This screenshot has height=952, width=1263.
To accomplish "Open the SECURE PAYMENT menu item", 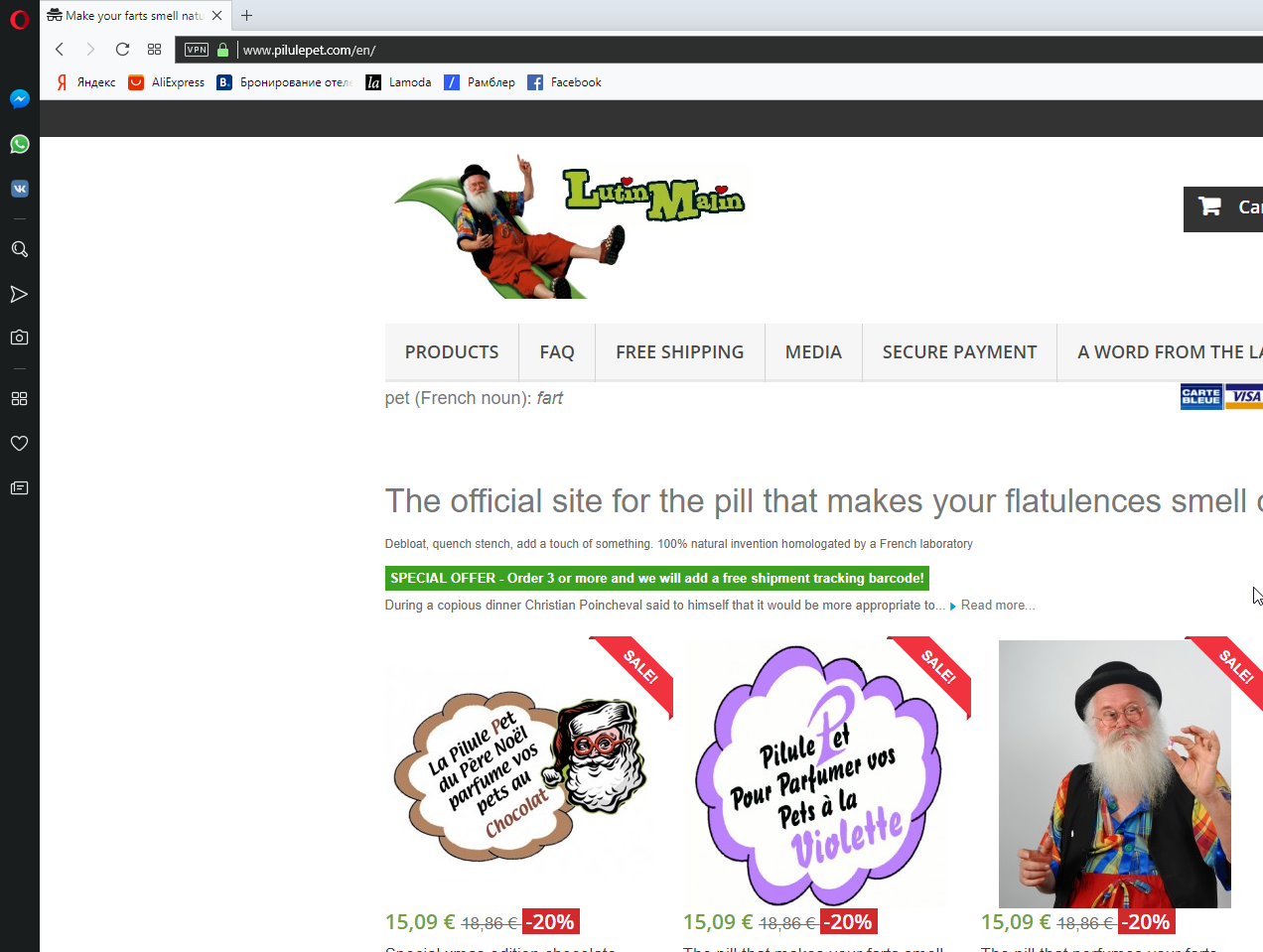I will coord(959,352).
